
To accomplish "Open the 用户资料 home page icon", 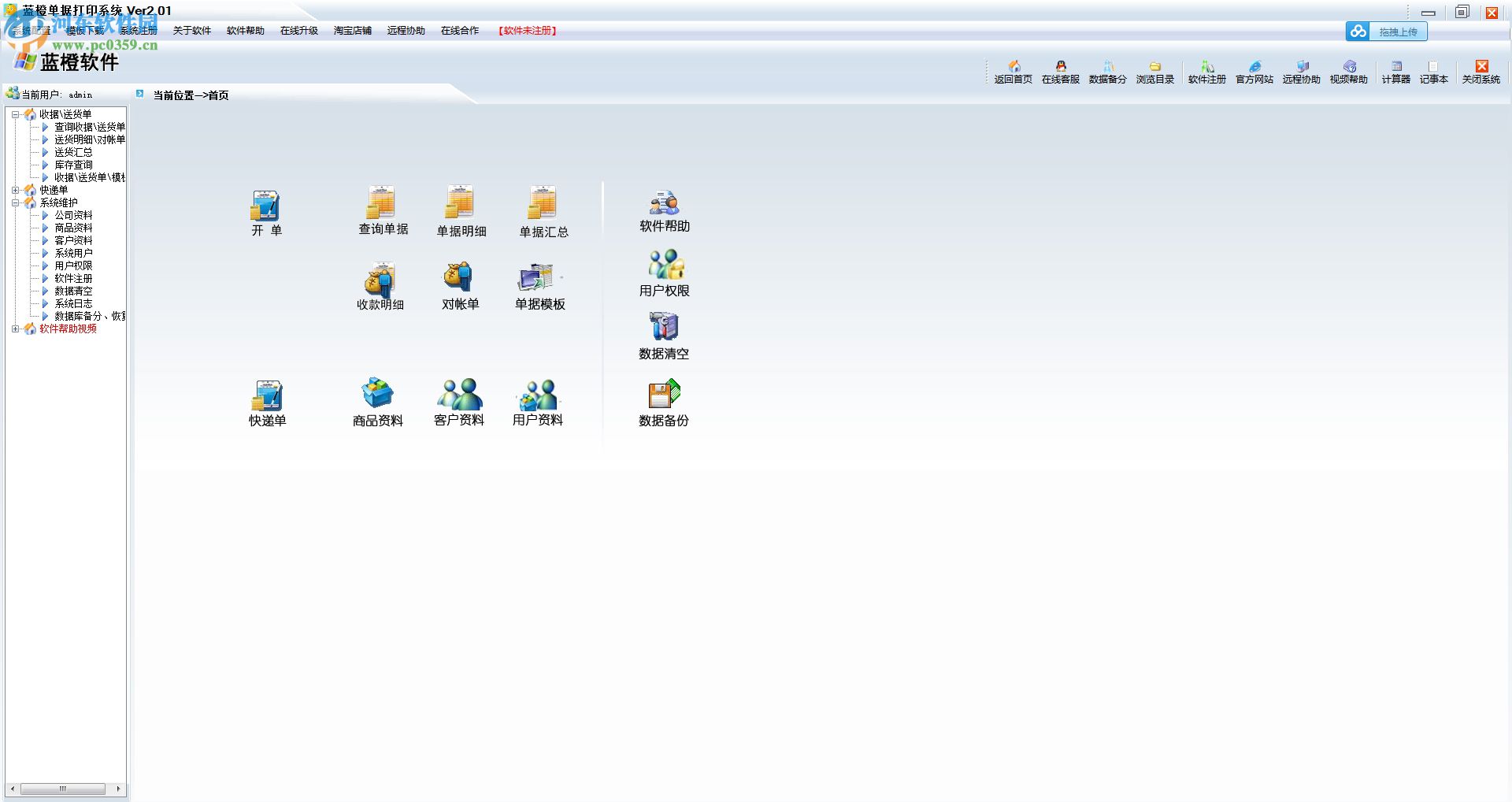I will point(538,403).
